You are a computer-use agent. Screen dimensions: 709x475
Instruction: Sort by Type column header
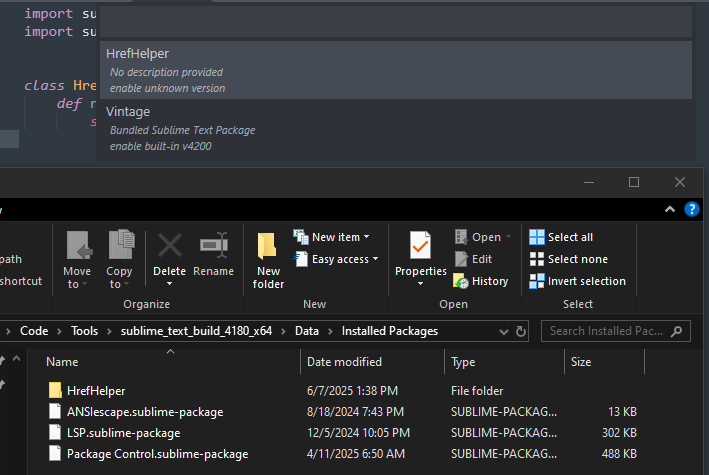tap(463, 362)
